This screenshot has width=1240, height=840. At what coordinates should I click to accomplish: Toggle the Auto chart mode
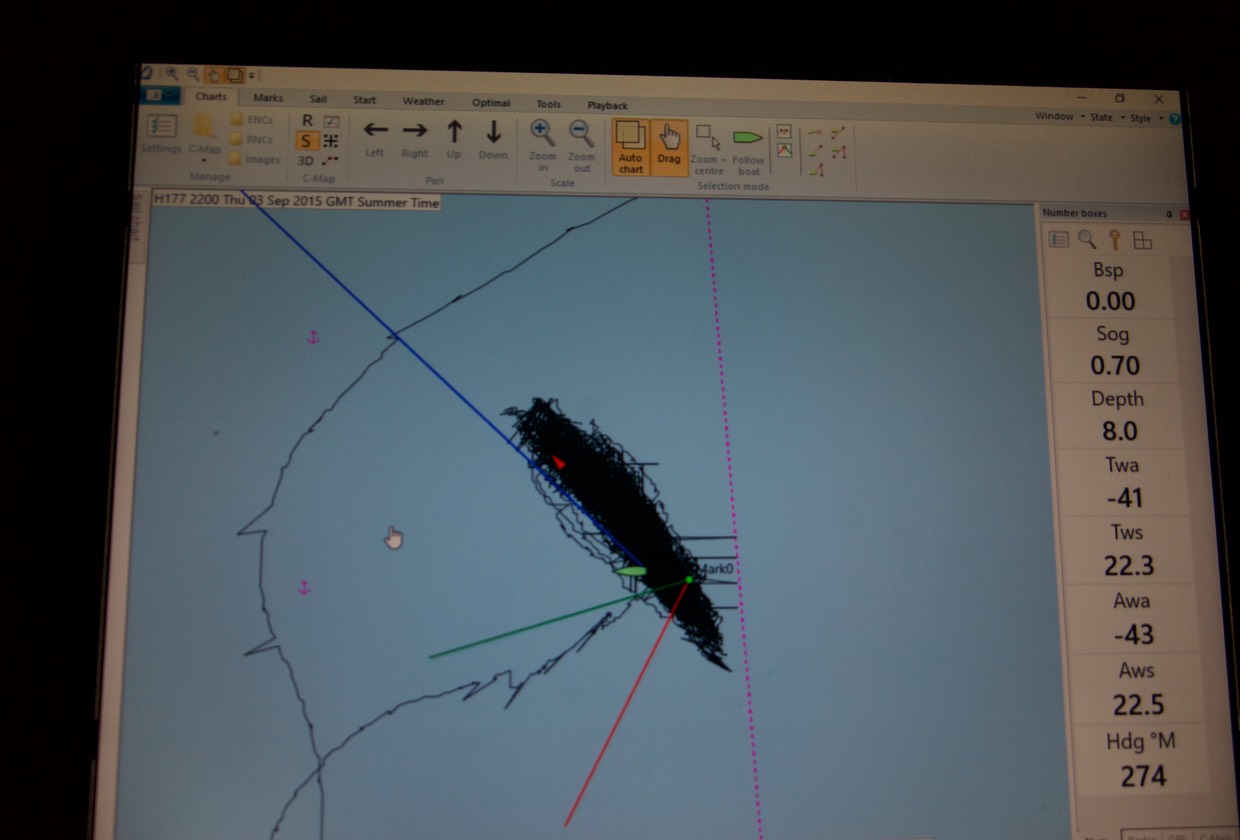tap(630, 147)
